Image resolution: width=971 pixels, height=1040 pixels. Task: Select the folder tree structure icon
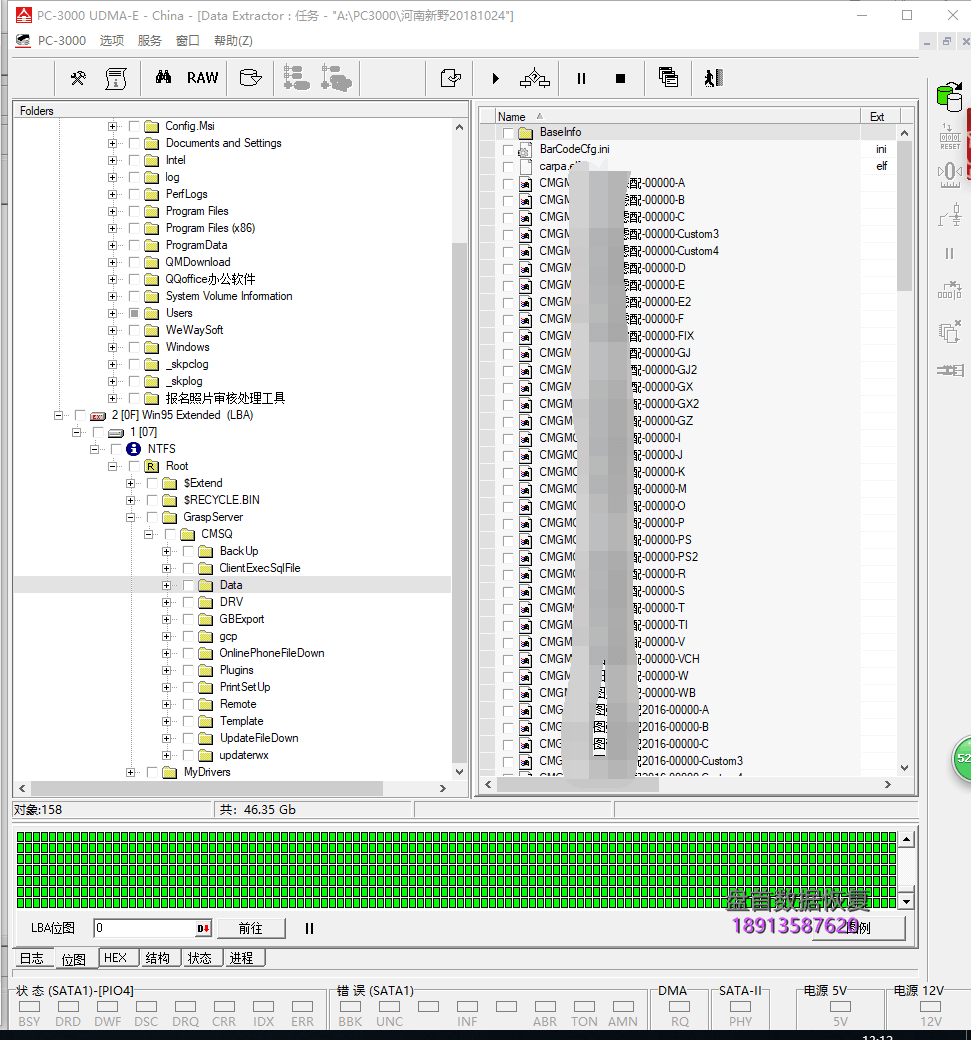296,78
